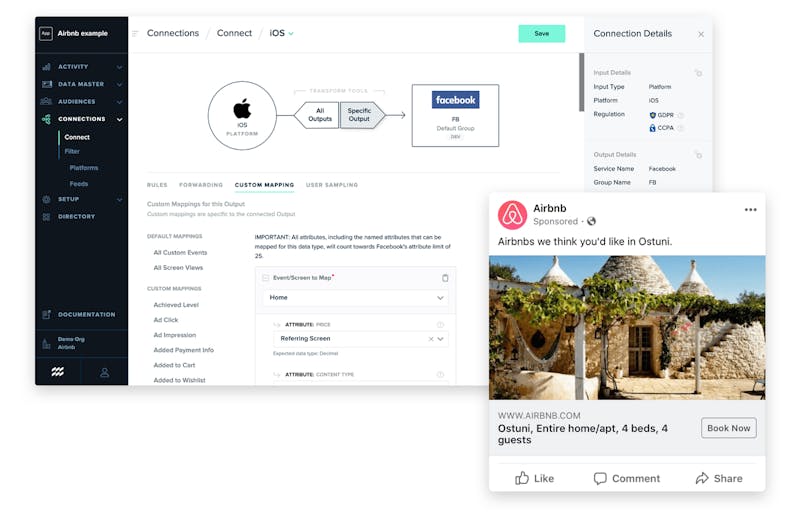Select the Specific Output transform node
Screen dimensions: 800x512
(361, 115)
